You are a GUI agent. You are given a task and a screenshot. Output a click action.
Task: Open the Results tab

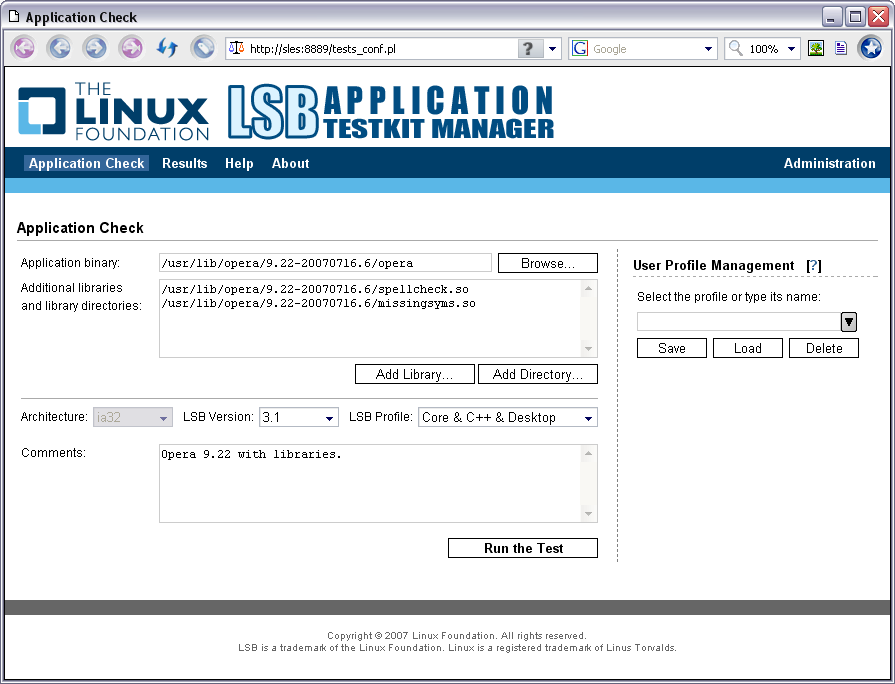(184, 163)
